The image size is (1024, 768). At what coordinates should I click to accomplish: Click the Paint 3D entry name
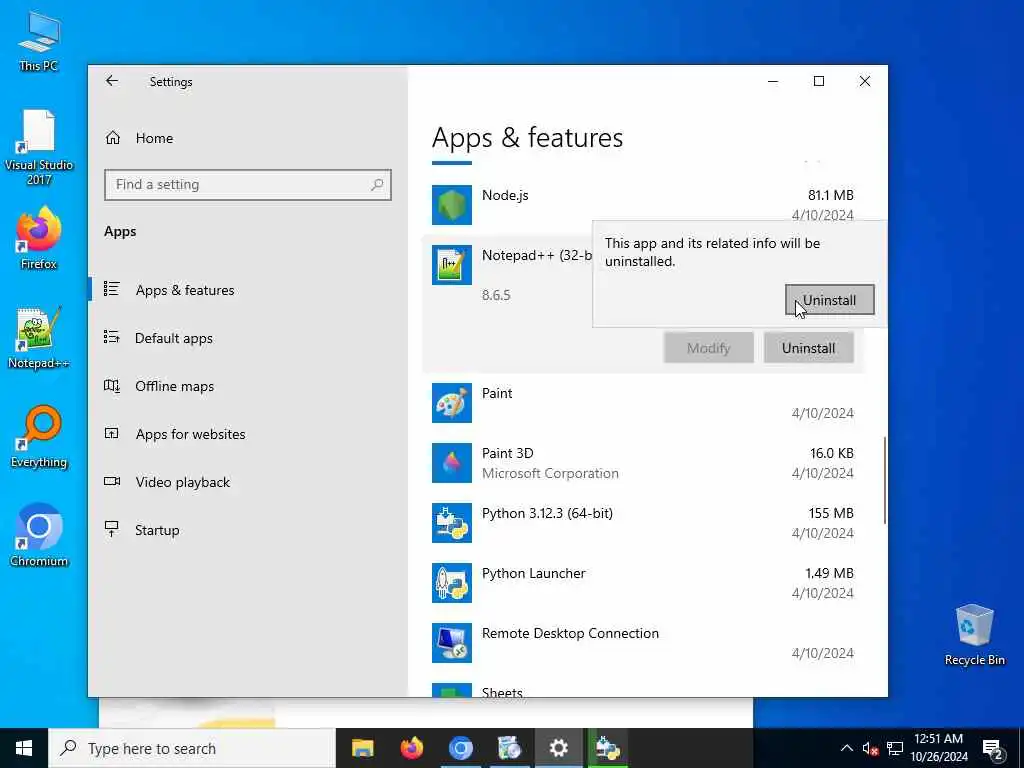507,453
